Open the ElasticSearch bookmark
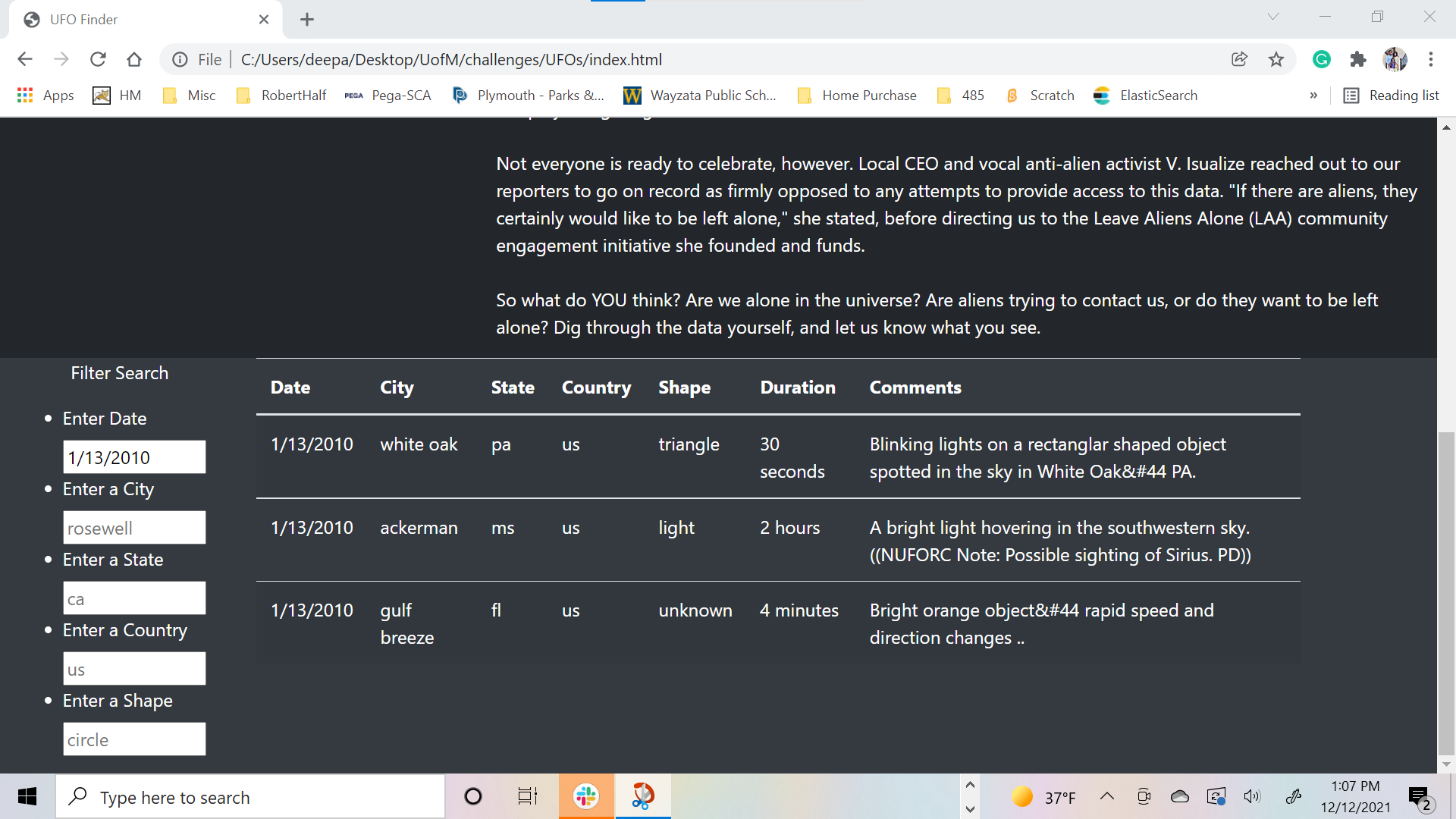This screenshot has width=1456, height=819. (x=1146, y=96)
